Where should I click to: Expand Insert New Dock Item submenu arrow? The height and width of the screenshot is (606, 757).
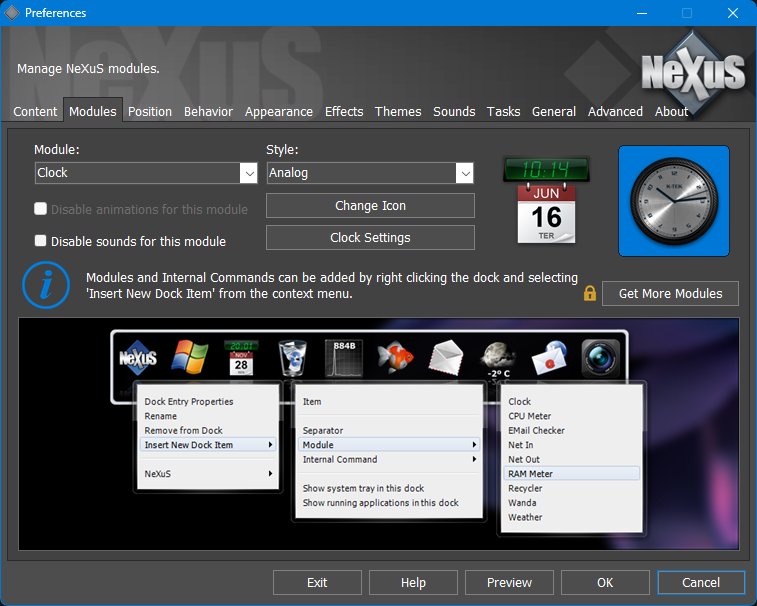click(270, 445)
